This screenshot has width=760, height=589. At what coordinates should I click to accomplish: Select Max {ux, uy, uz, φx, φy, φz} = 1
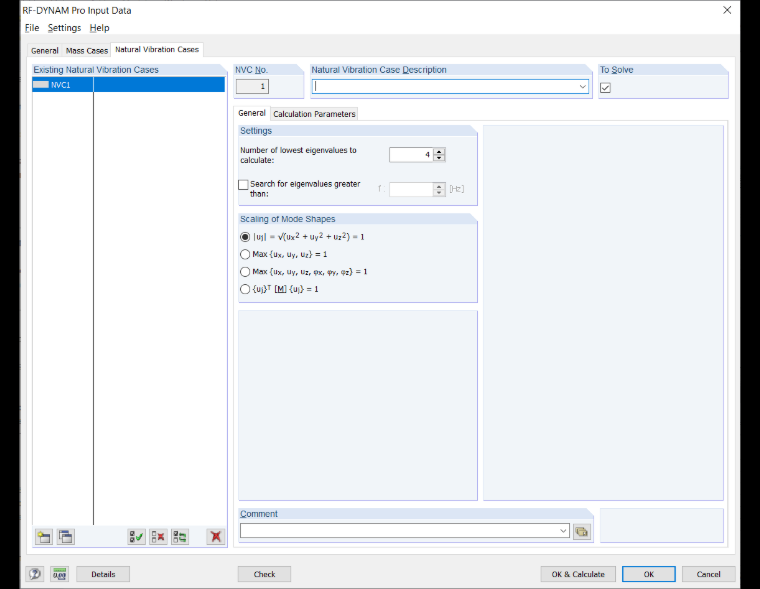click(245, 272)
